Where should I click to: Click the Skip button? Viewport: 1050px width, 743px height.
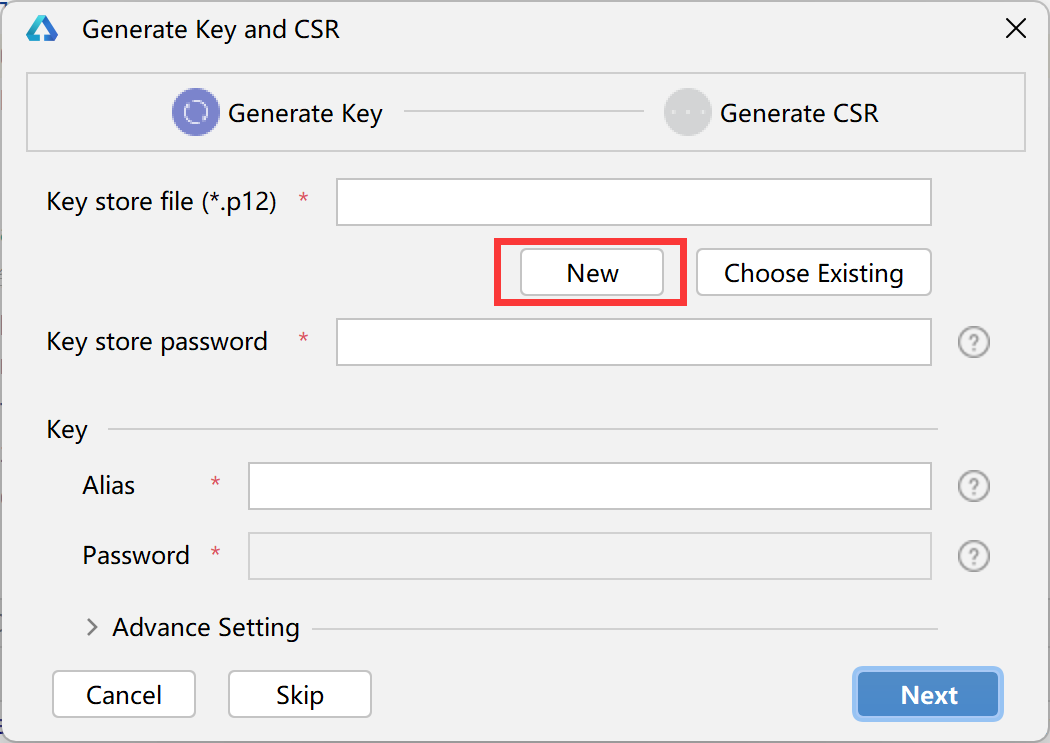(x=300, y=694)
